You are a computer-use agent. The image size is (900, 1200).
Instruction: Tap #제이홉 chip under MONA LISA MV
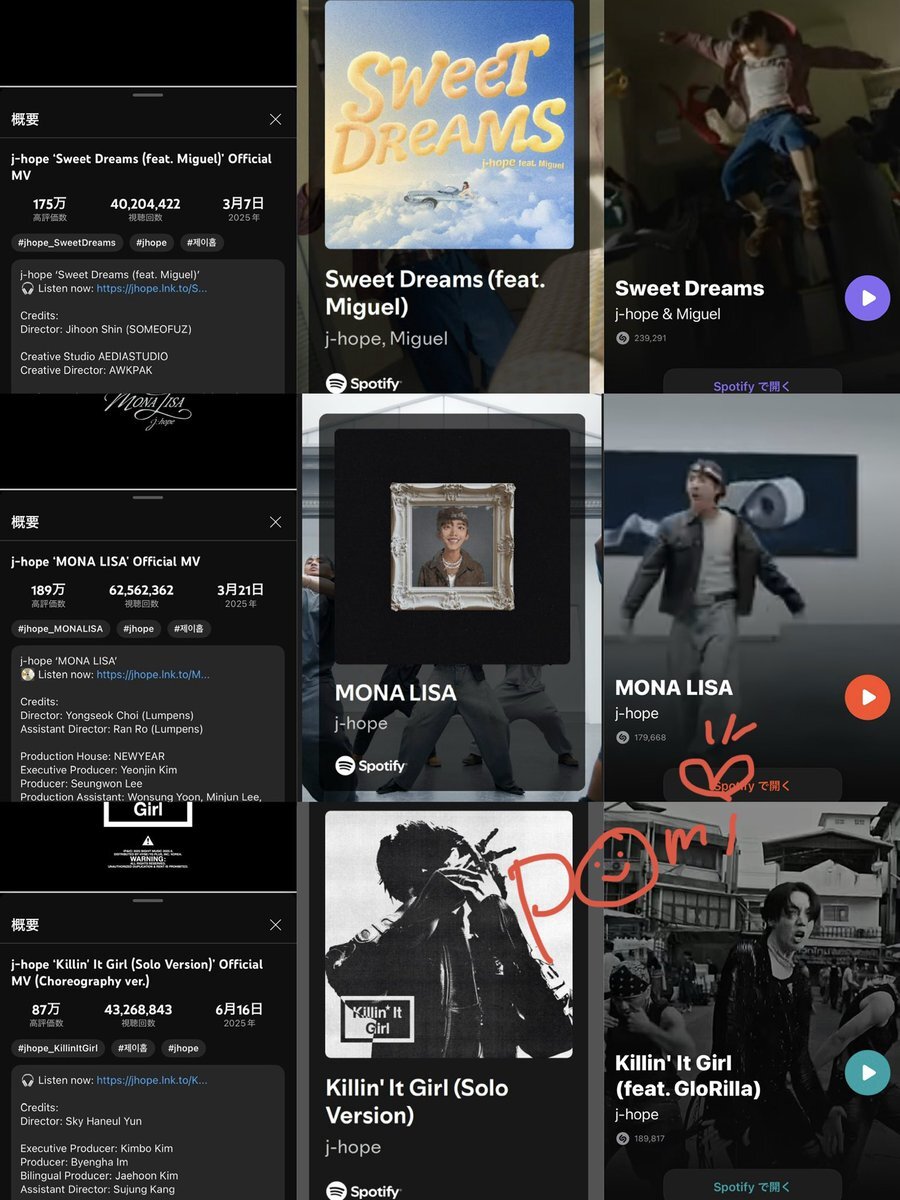189,629
